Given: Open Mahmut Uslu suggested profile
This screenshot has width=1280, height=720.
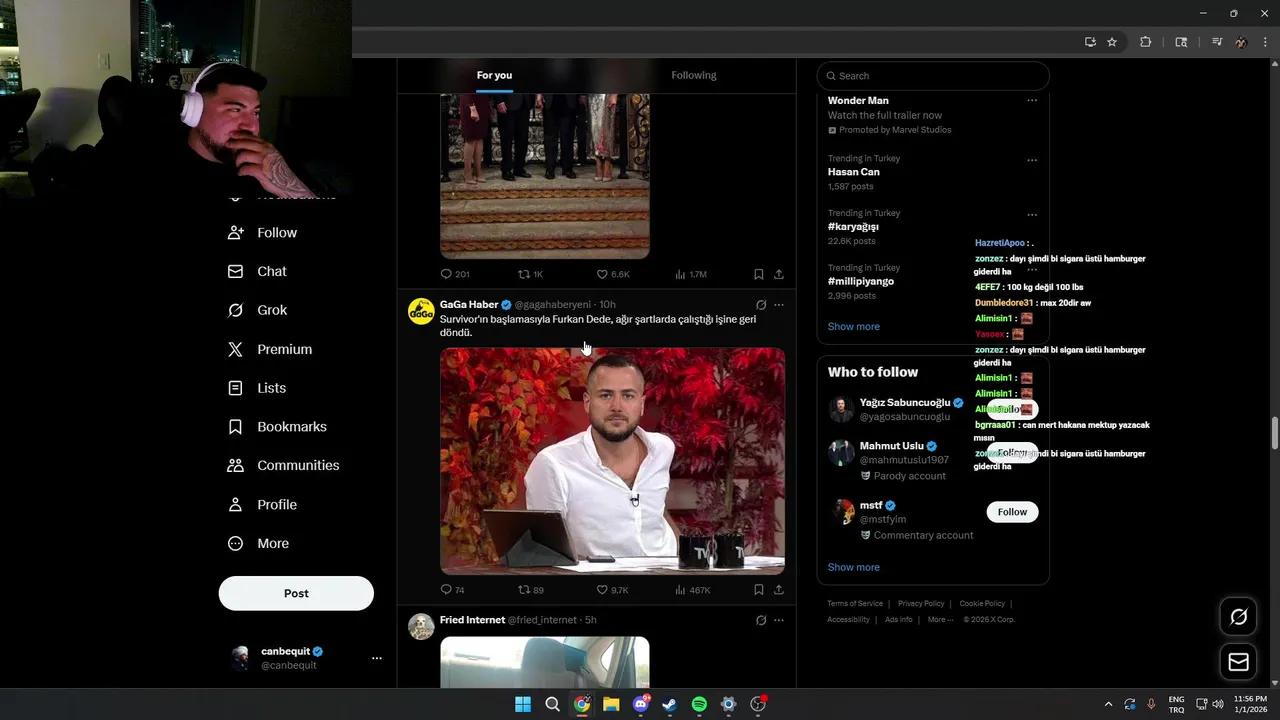Looking at the screenshot, I should pyautogui.click(x=892, y=446).
